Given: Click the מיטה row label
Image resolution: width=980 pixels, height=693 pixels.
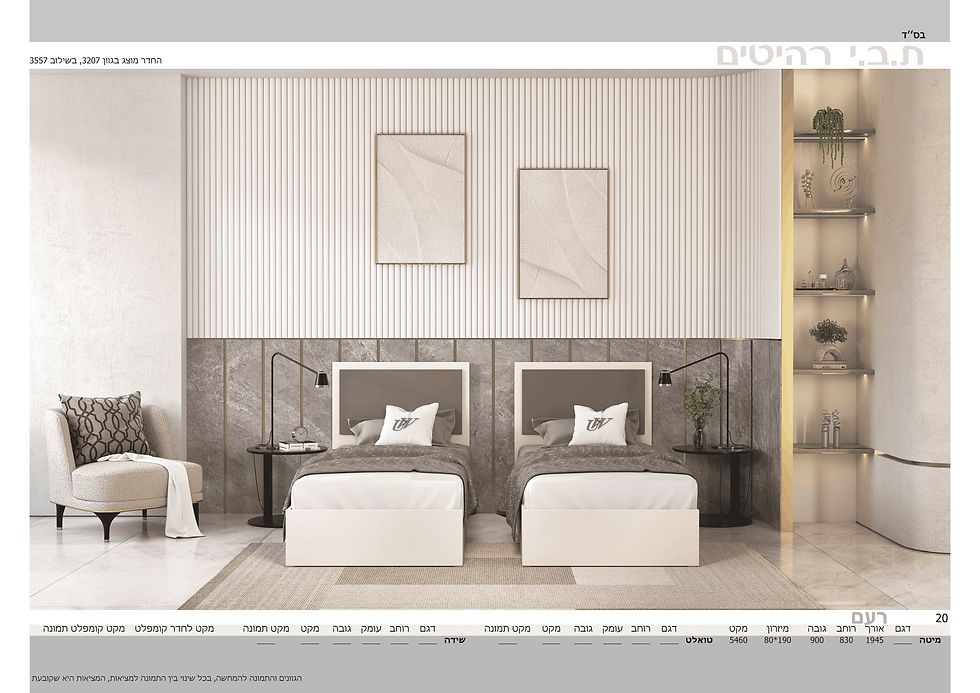Looking at the screenshot, I should [x=929, y=641].
